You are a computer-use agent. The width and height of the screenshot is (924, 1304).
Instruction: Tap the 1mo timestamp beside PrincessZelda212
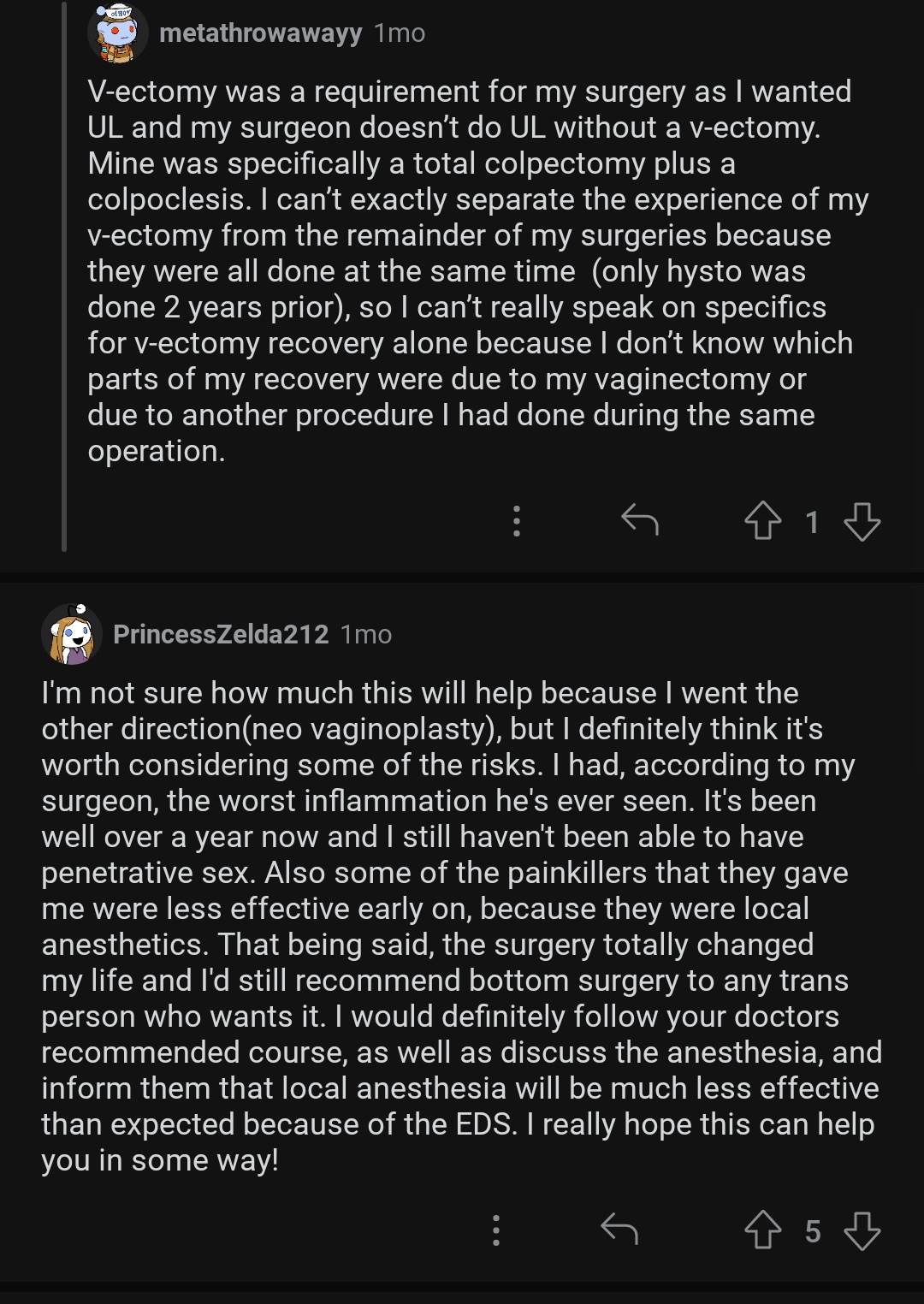pyautogui.click(x=366, y=634)
